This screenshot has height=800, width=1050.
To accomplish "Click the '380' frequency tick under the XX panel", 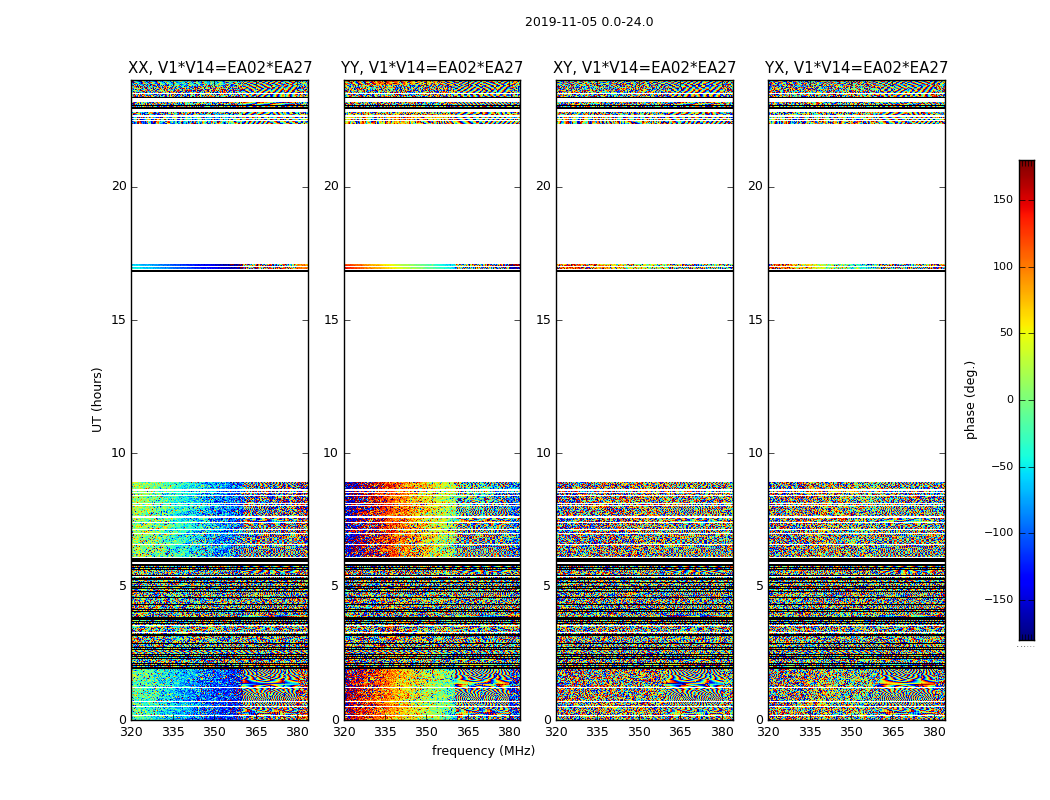I will point(297,732).
